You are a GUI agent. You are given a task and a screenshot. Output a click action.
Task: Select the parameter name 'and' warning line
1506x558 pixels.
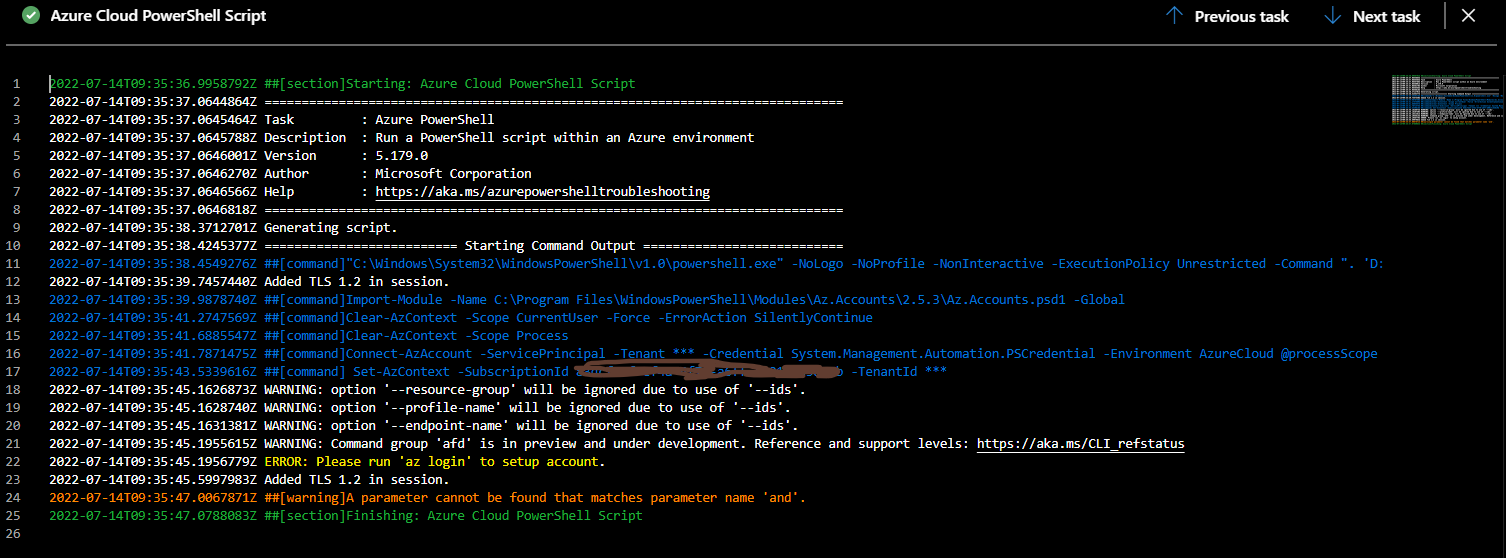(x=427, y=497)
